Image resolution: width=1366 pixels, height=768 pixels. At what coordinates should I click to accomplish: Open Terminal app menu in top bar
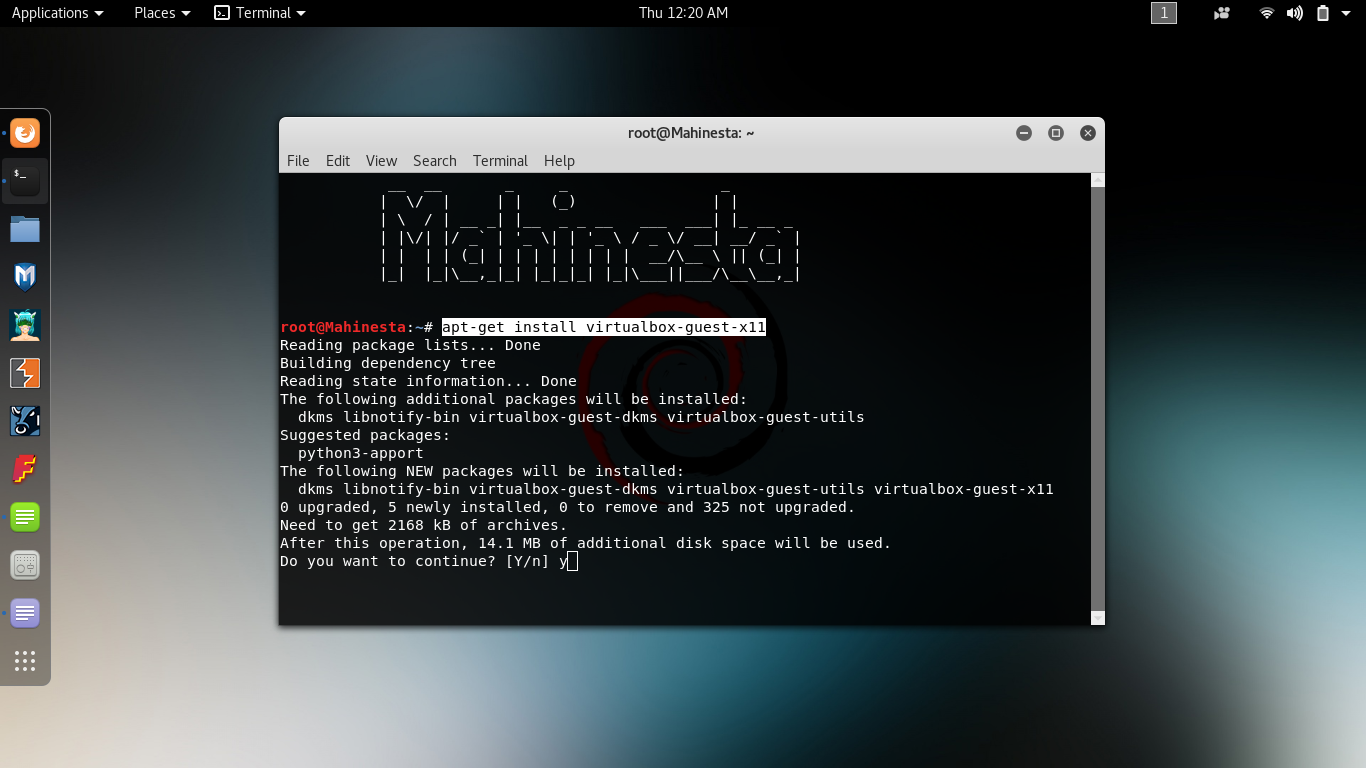pos(260,13)
